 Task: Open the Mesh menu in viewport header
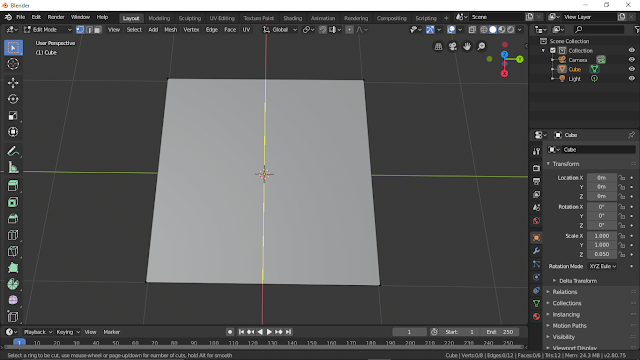171,30
